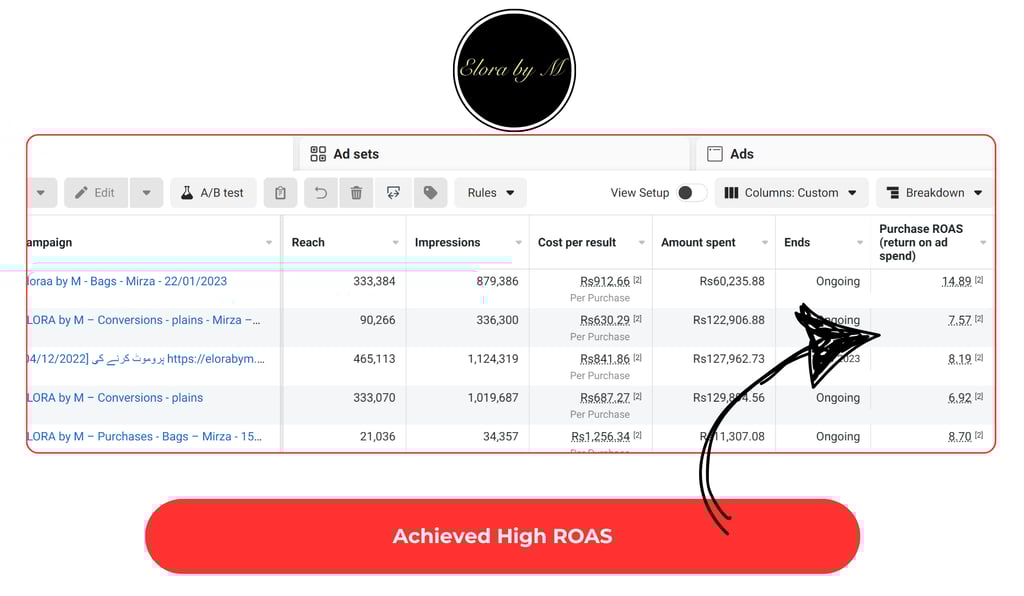Open the Rules dropdown
The width and height of the screenshot is (1024, 596).
[490, 193]
